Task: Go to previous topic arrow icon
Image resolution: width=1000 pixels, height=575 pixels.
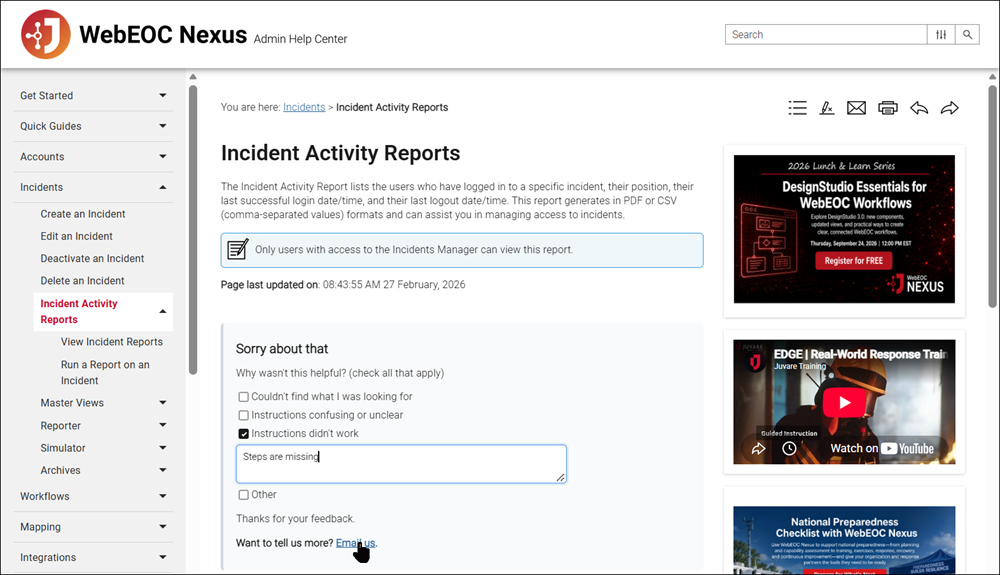Action: point(918,108)
